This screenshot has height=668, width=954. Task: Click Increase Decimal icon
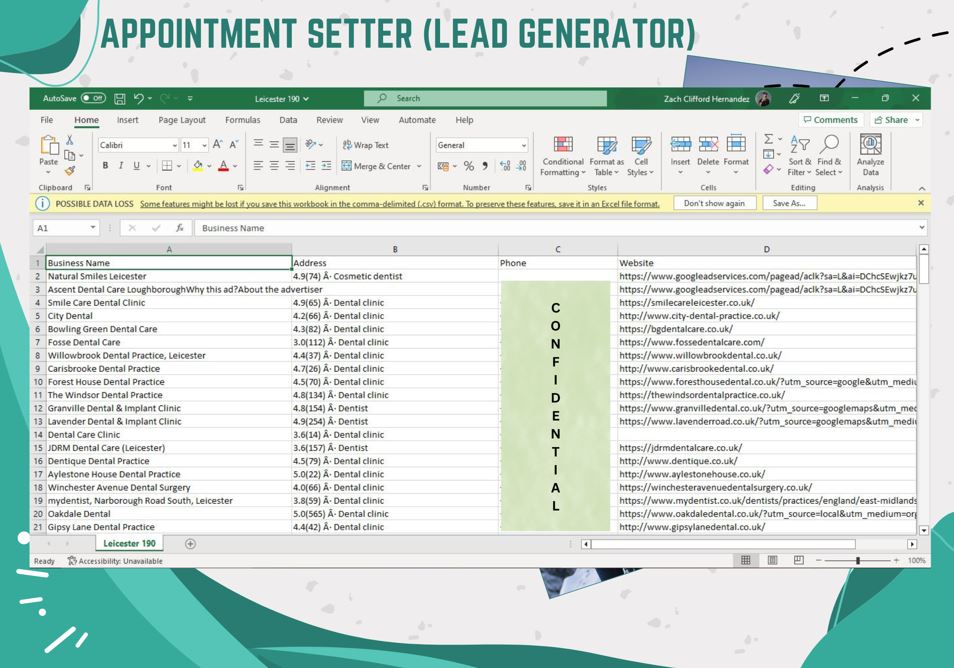click(505, 165)
